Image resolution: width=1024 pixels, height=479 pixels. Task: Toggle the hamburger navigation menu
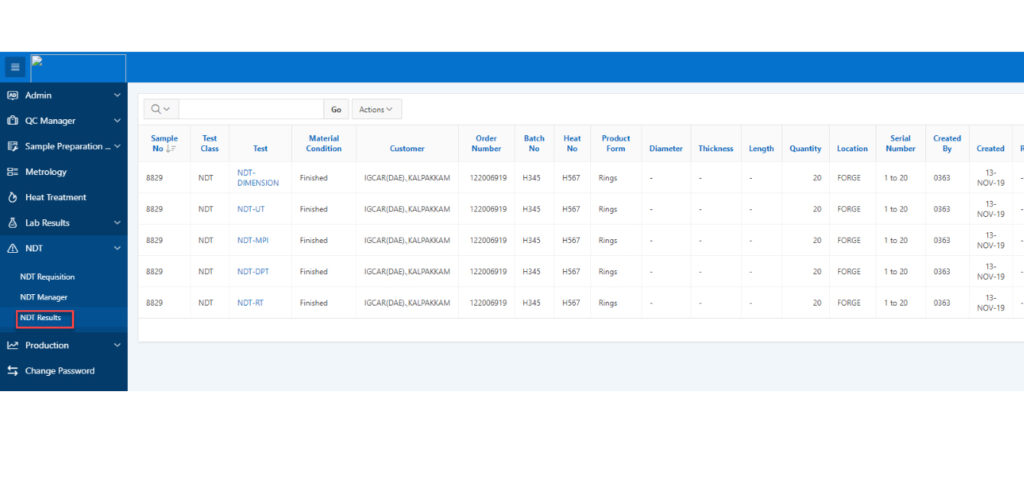[15, 67]
